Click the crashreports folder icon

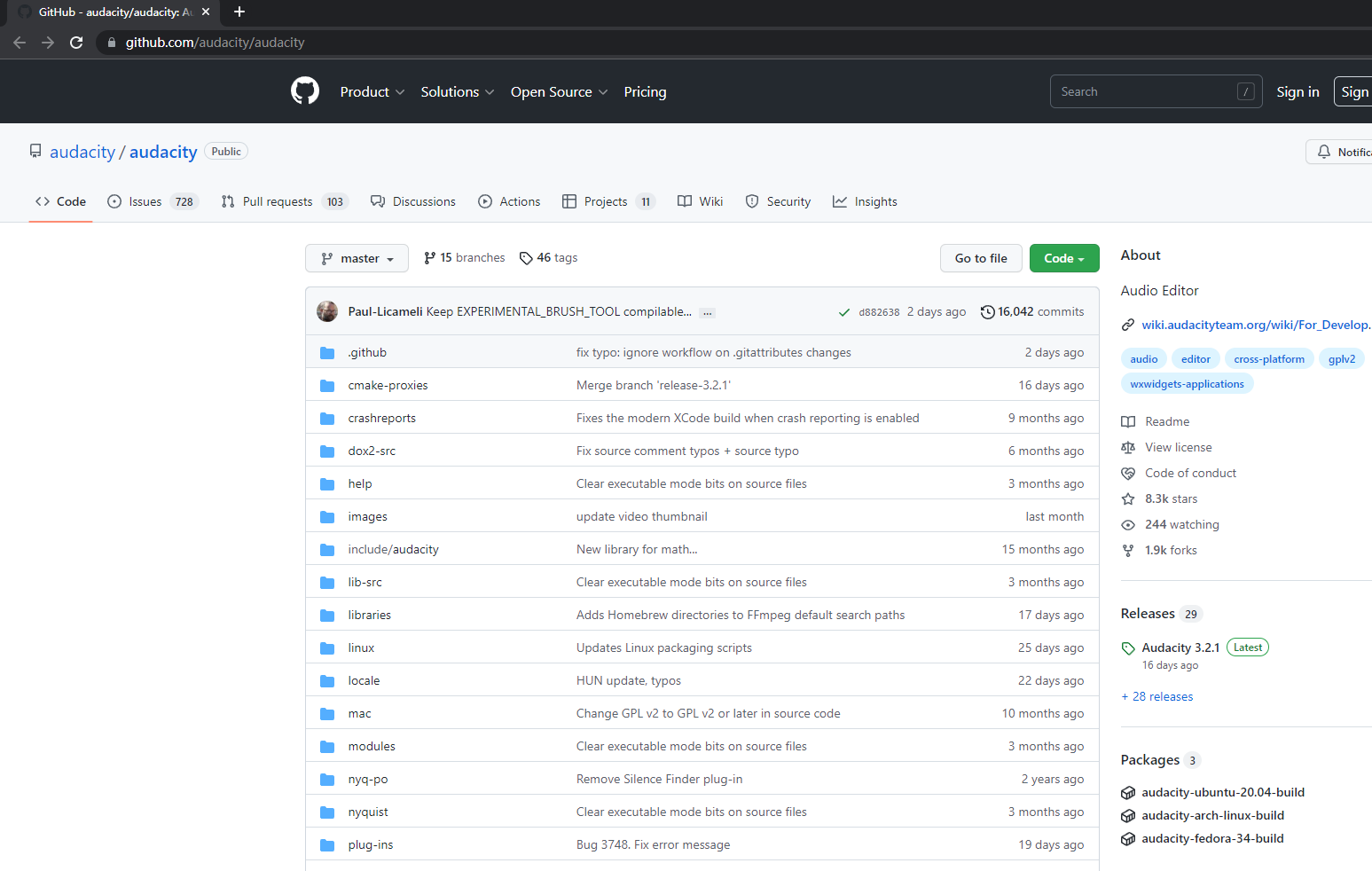pos(327,419)
